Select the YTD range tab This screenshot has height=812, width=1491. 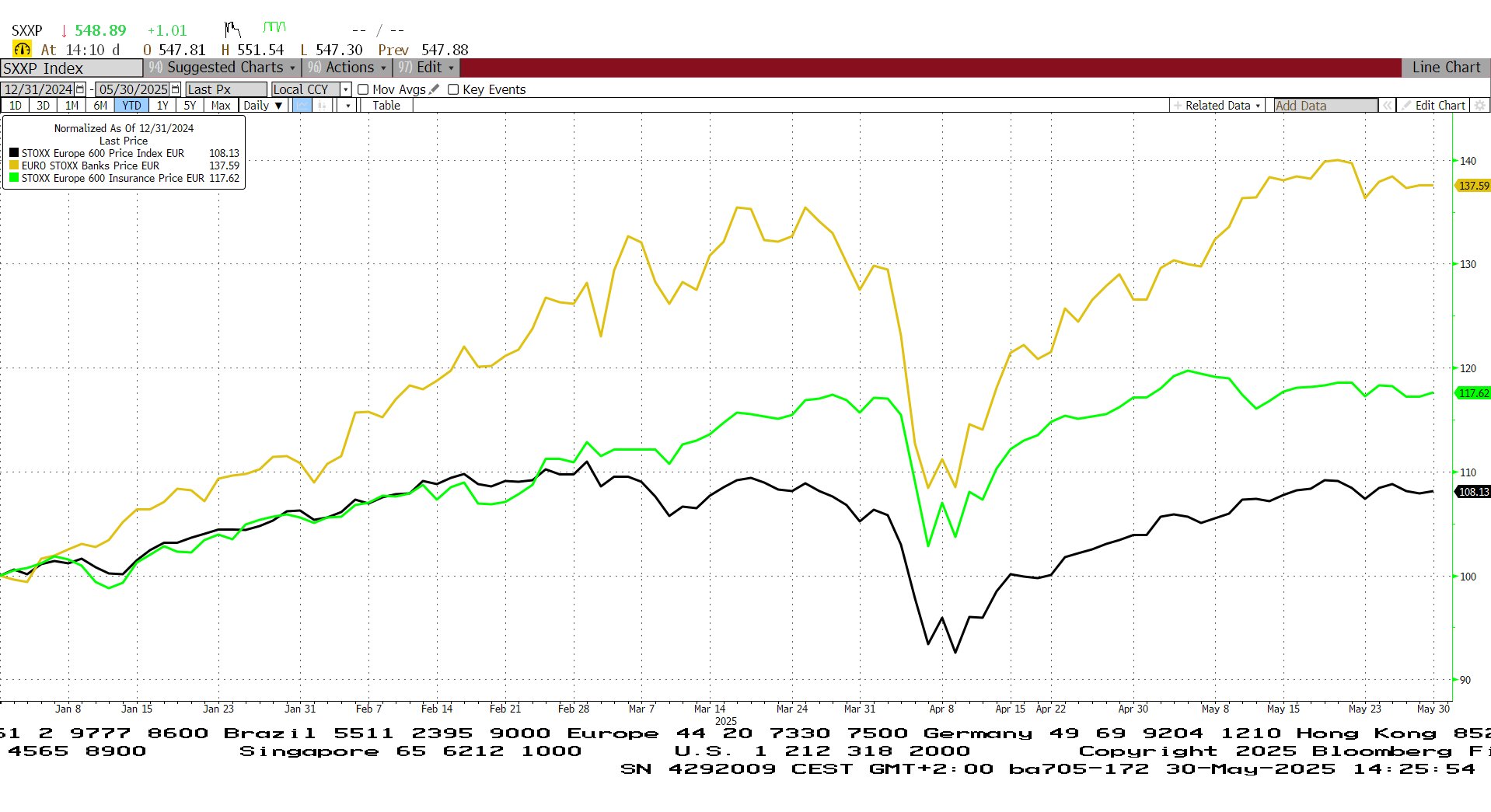pos(131,106)
